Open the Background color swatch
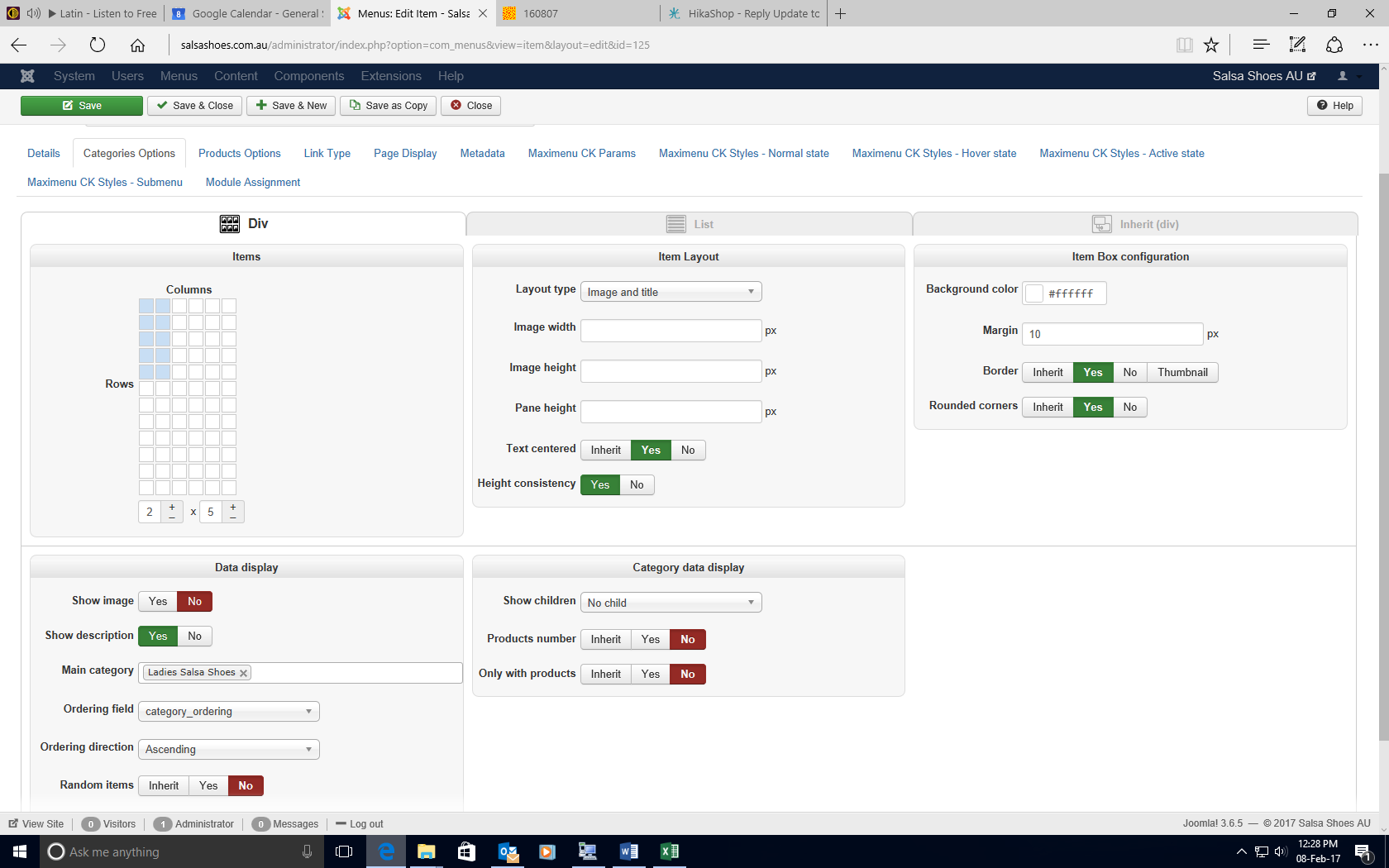The height and width of the screenshot is (868, 1389). (x=1034, y=293)
